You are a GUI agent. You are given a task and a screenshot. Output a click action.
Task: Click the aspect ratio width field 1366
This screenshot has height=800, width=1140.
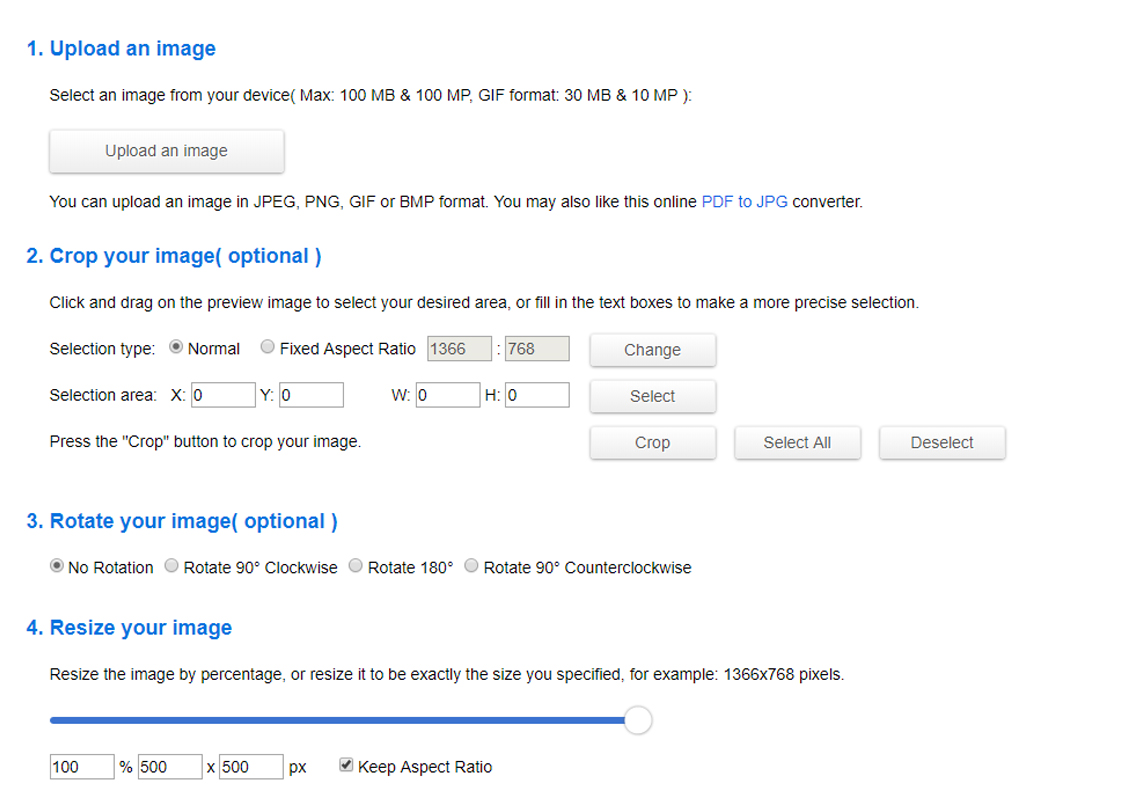[x=459, y=348]
